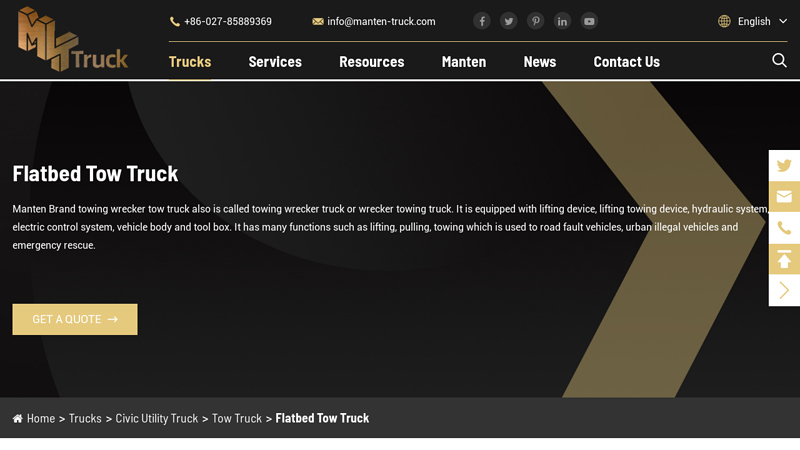
Task: Click the Twitter icon in the header
Action: click(509, 21)
